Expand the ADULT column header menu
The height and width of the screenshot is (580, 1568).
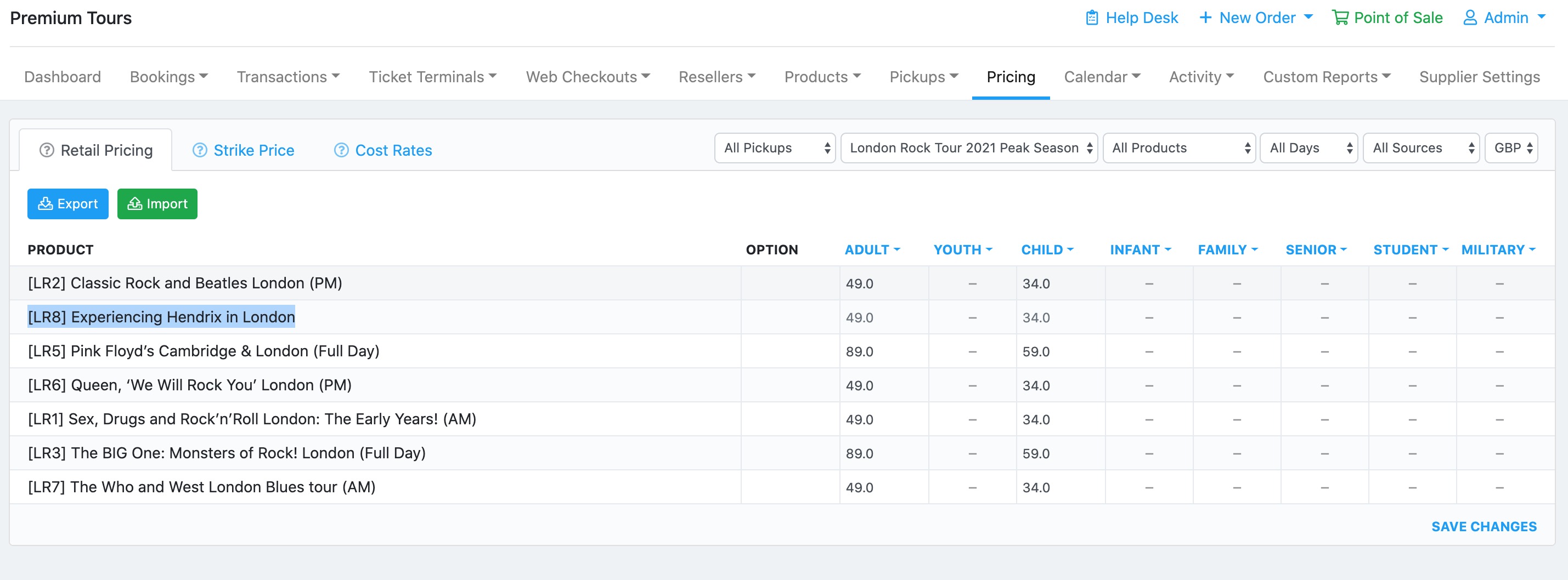pyautogui.click(x=872, y=250)
